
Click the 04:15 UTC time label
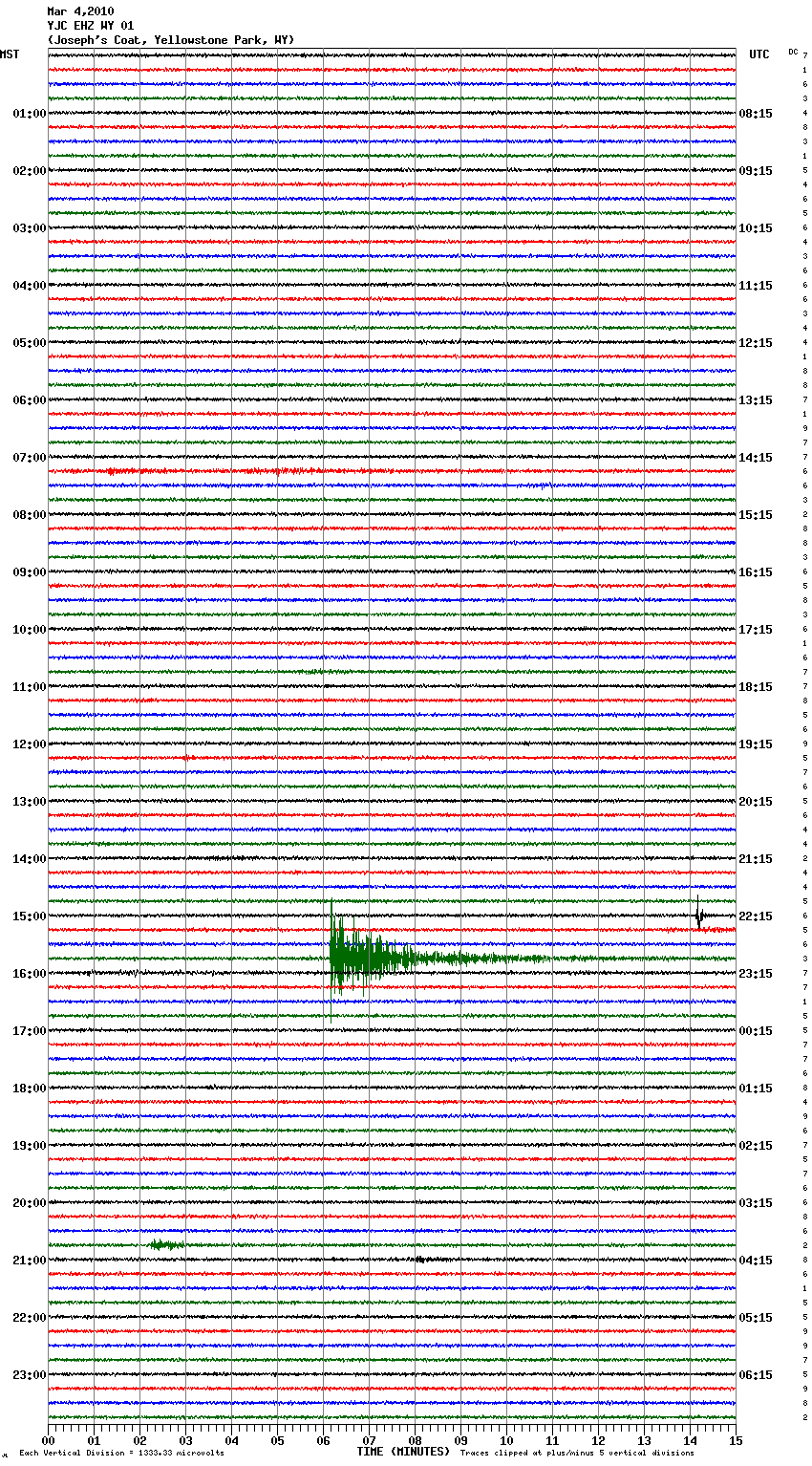coord(756,1261)
